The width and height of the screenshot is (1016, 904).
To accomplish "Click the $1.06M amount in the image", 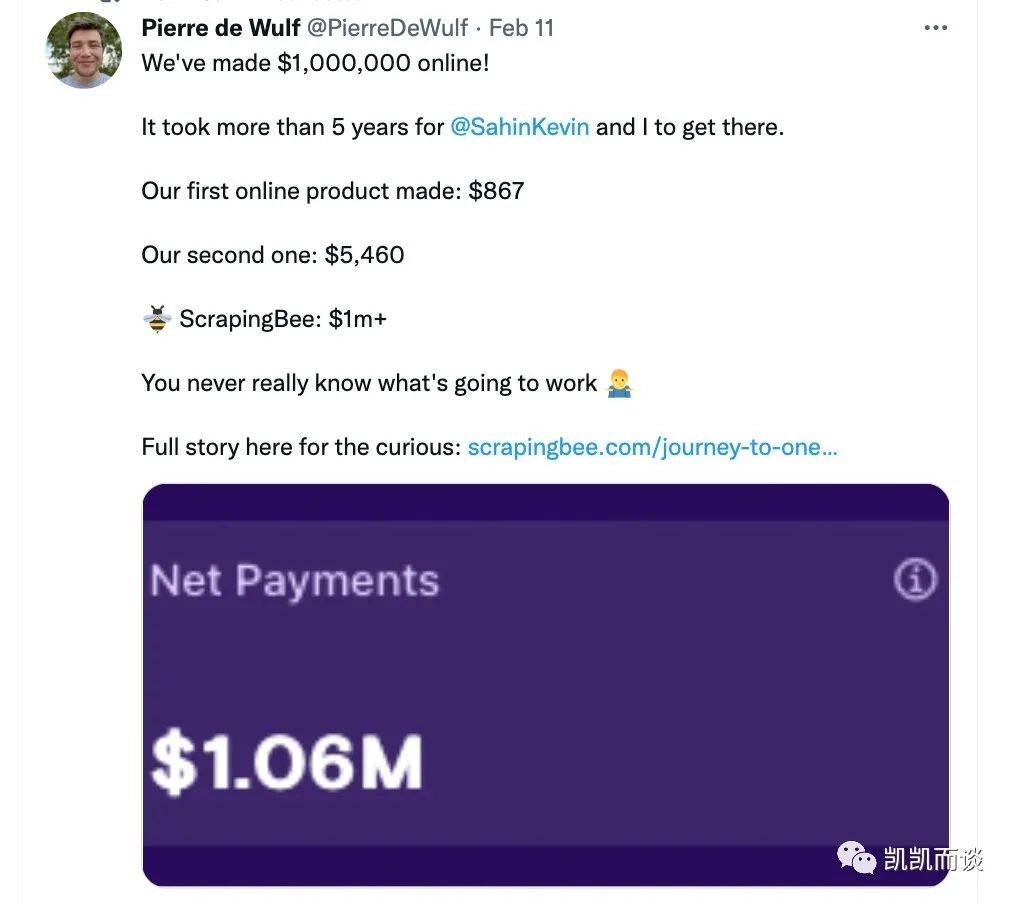I will [x=286, y=764].
